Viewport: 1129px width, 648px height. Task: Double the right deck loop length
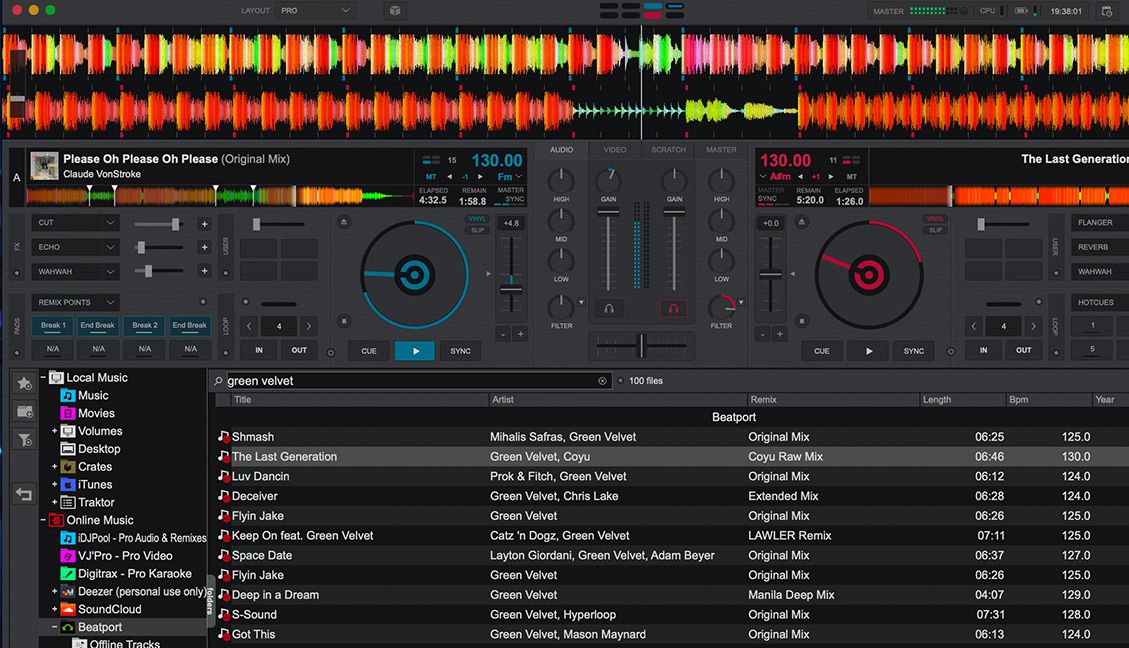coord(1033,326)
